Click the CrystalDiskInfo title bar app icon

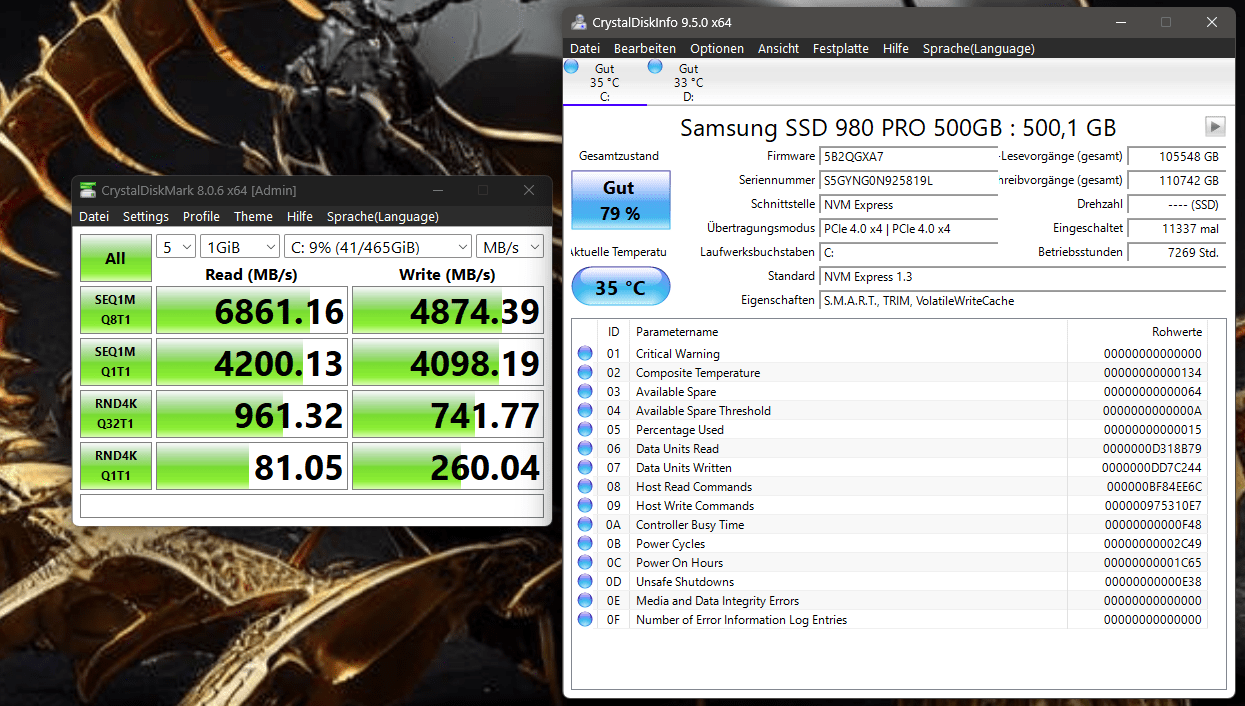click(x=579, y=22)
